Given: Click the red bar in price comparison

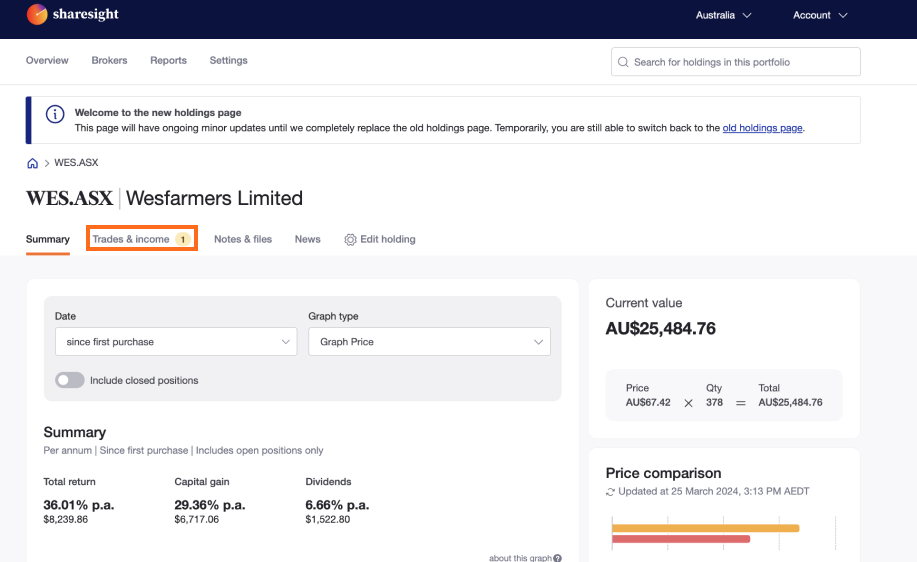Looking at the screenshot, I should point(681,539).
